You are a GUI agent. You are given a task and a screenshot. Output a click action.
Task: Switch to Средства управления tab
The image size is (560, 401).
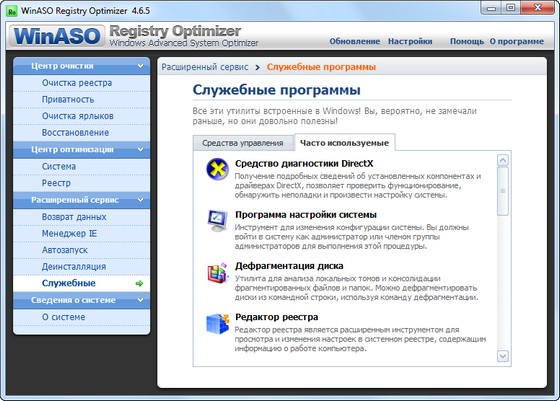243,143
